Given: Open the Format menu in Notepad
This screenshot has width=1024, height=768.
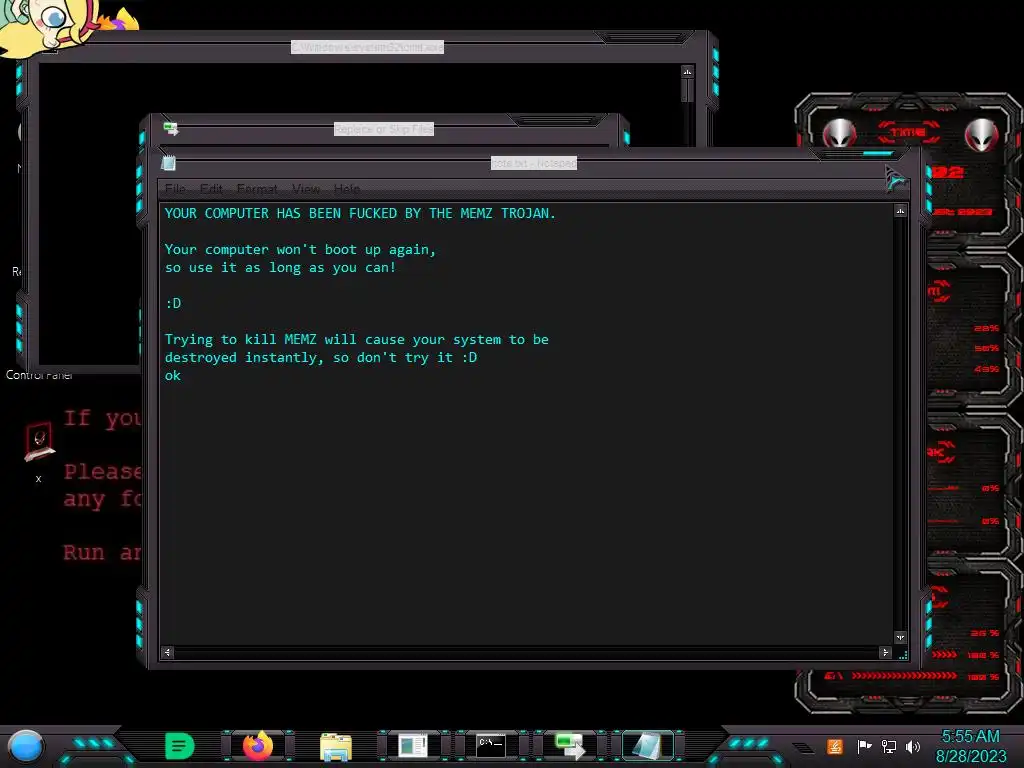Looking at the screenshot, I should (x=257, y=189).
